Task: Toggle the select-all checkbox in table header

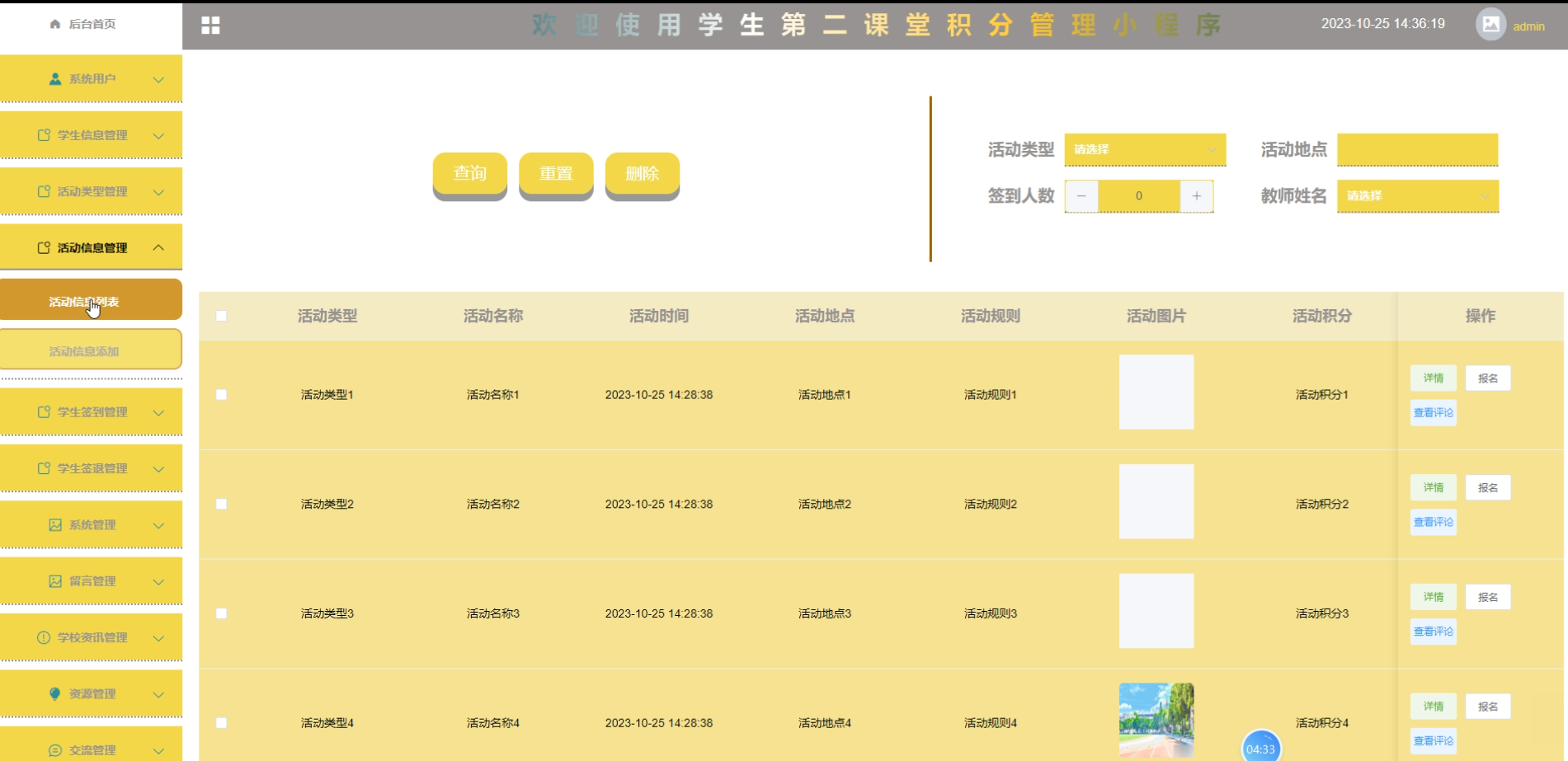Action: [x=221, y=316]
